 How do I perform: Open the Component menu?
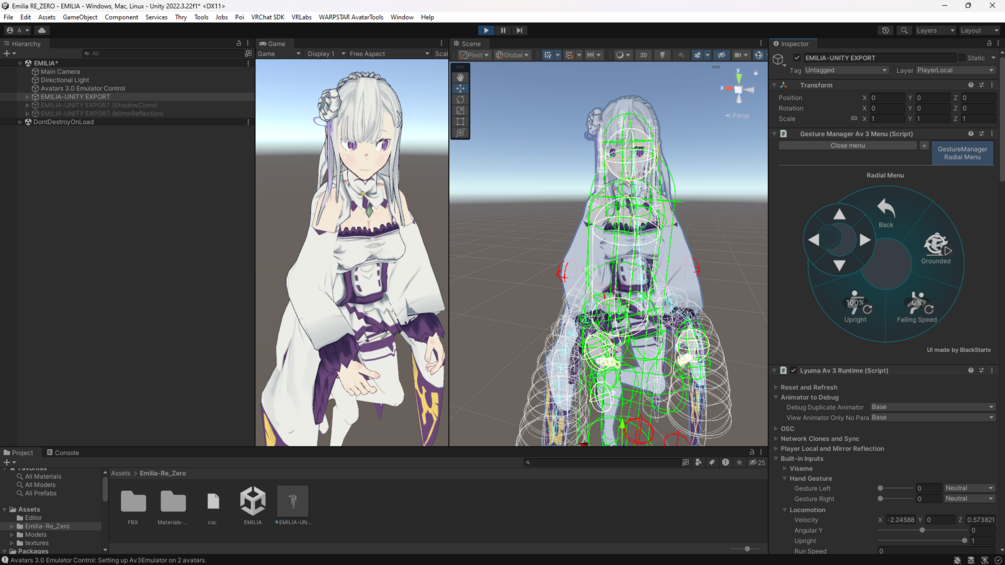[x=121, y=17]
